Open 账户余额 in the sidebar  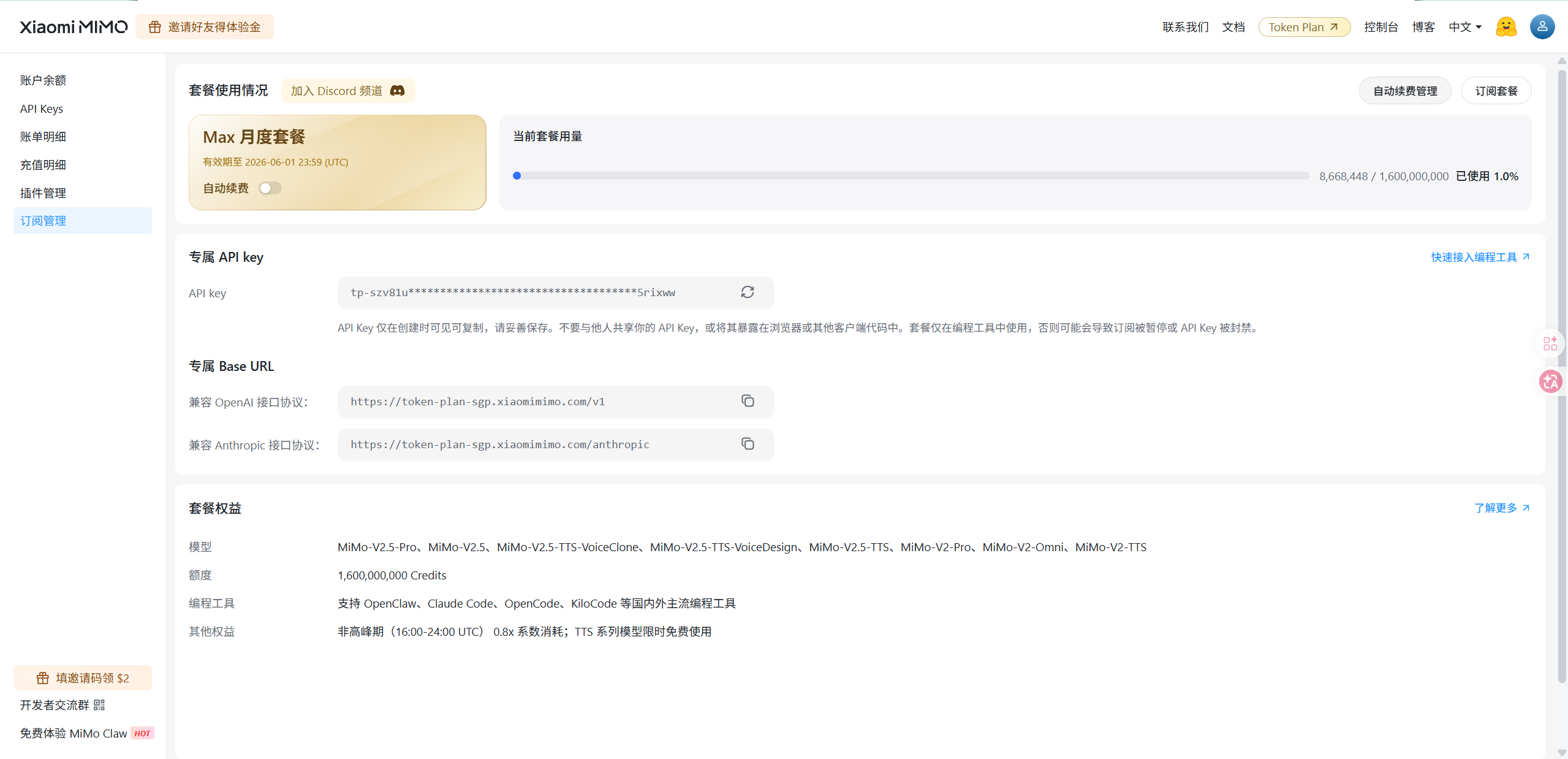pos(83,80)
